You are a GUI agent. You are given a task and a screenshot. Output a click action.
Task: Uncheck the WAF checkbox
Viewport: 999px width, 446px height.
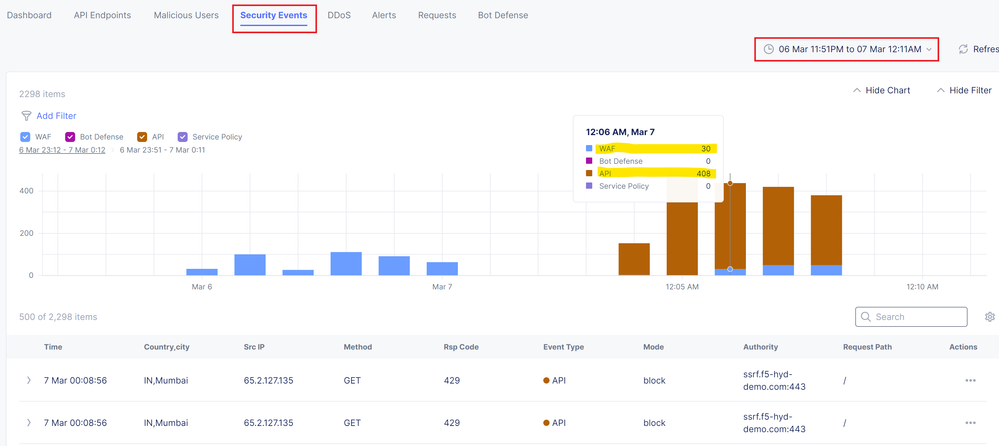tap(25, 137)
